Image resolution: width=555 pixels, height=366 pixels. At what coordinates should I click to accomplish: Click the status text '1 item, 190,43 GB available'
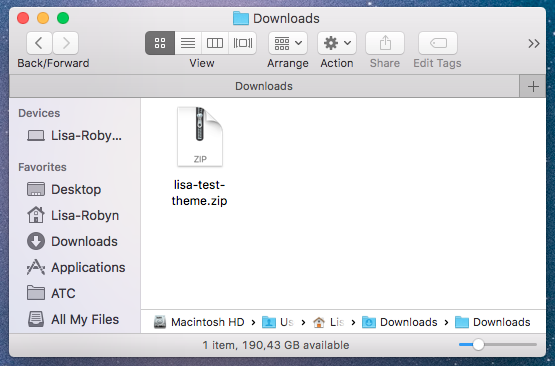[276, 345]
